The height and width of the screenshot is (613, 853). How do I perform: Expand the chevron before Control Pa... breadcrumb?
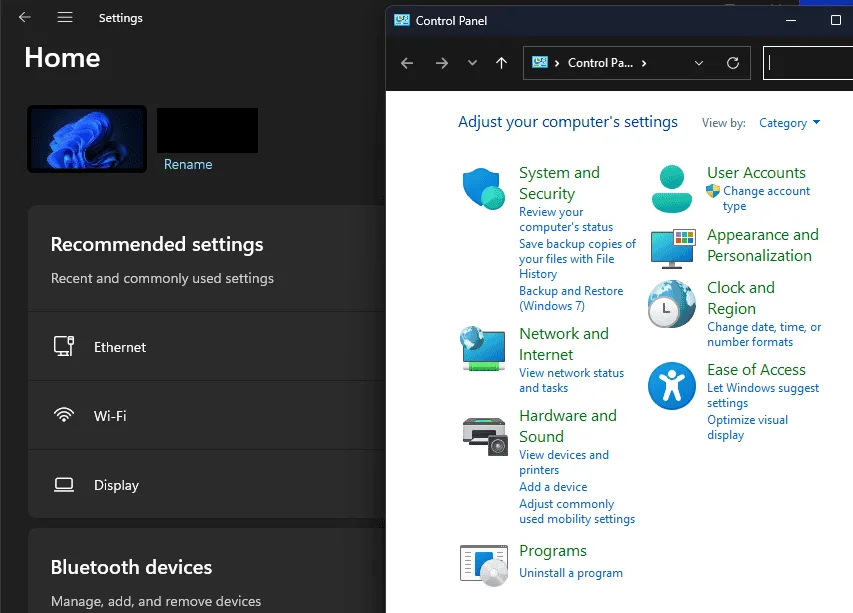[557, 63]
